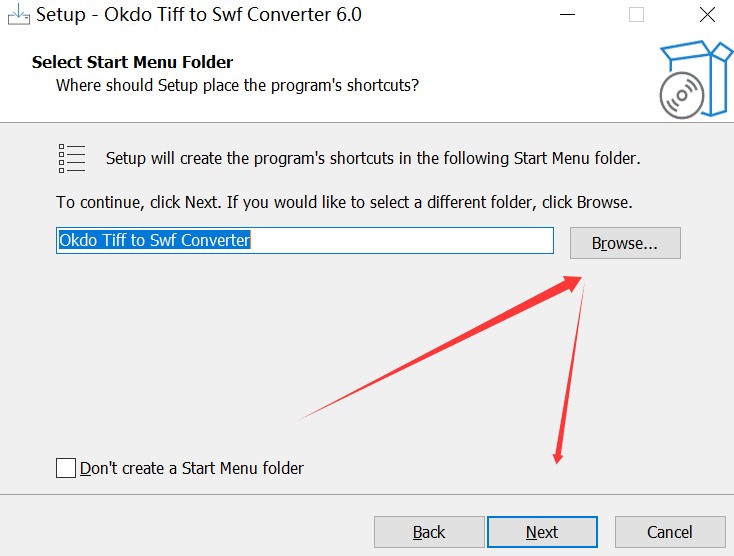
Task: Click the Setup window title text
Action: [199, 15]
